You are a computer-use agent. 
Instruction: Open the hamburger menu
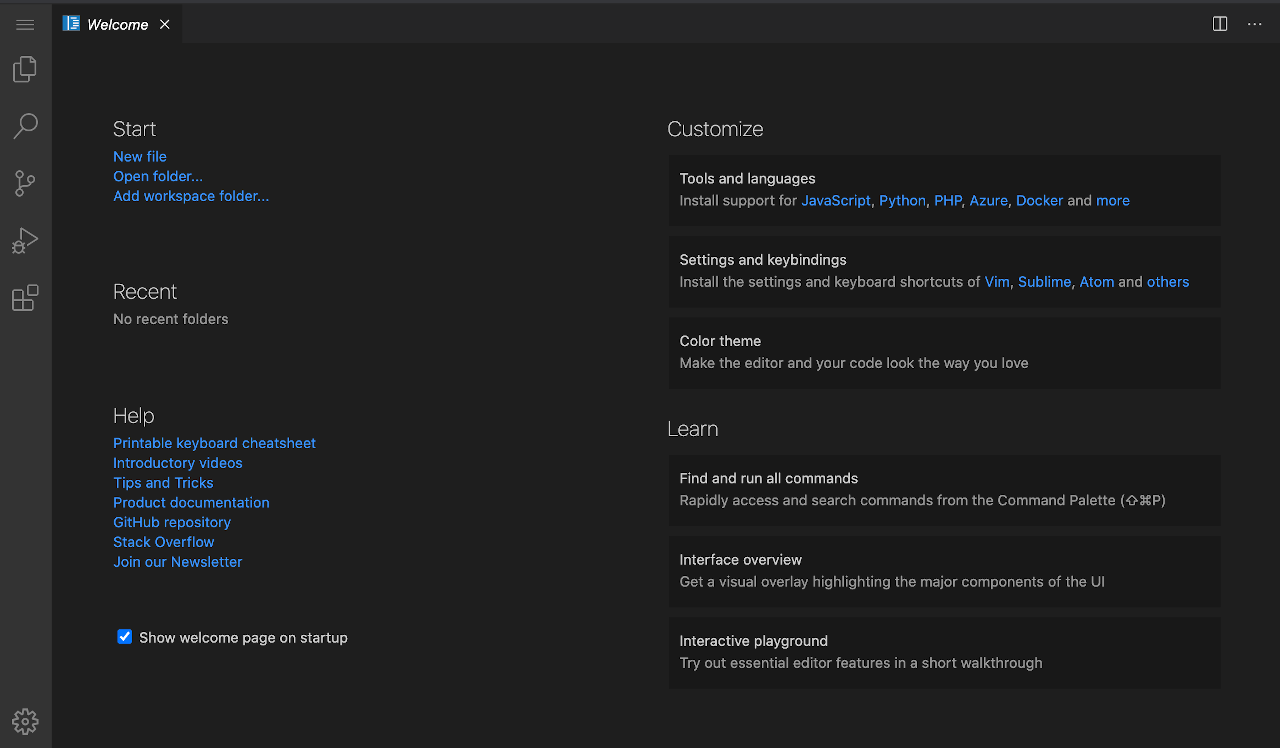pyautogui.click(x=25, y=24)
